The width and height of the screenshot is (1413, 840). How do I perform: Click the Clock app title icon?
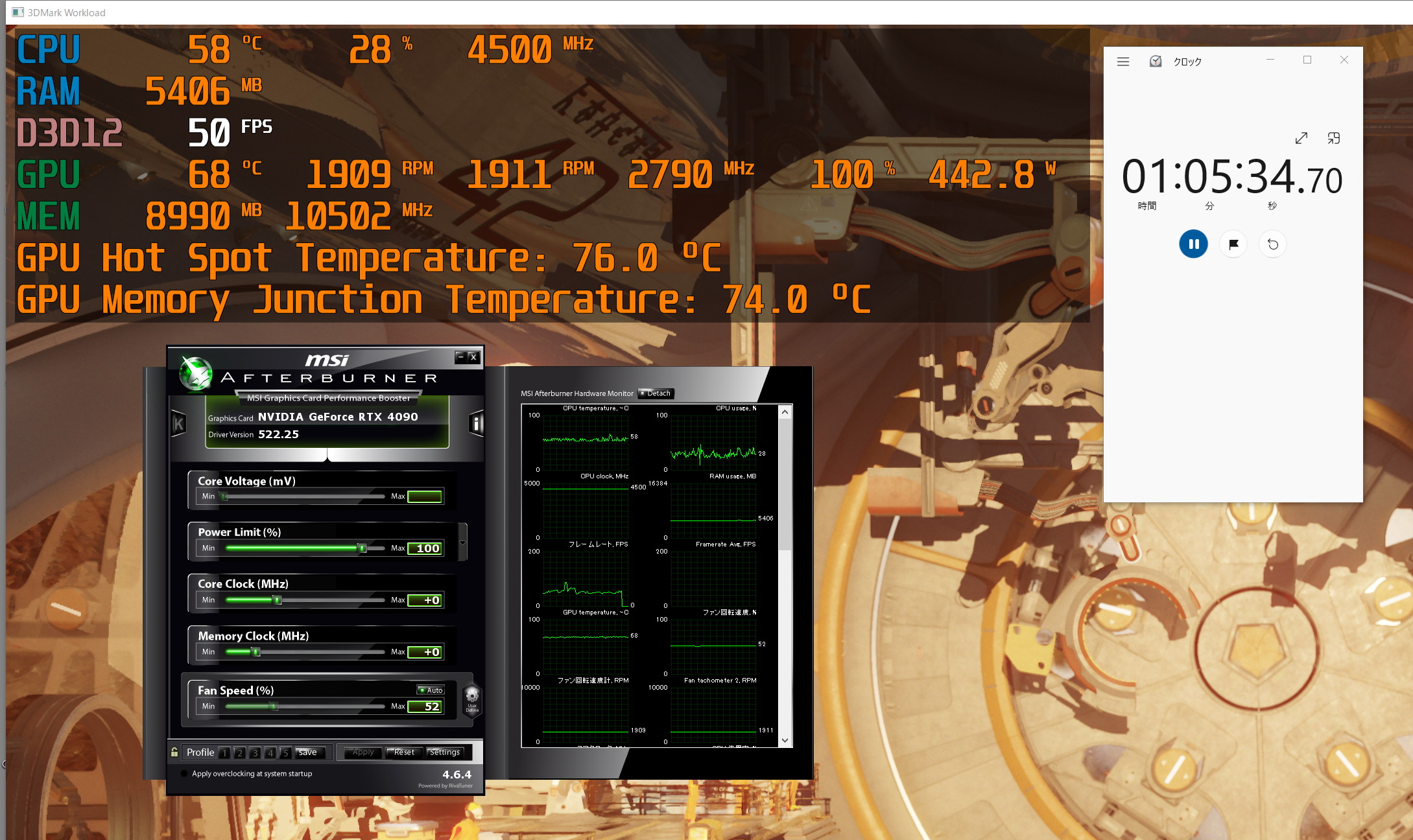(x=1156, y=62)
